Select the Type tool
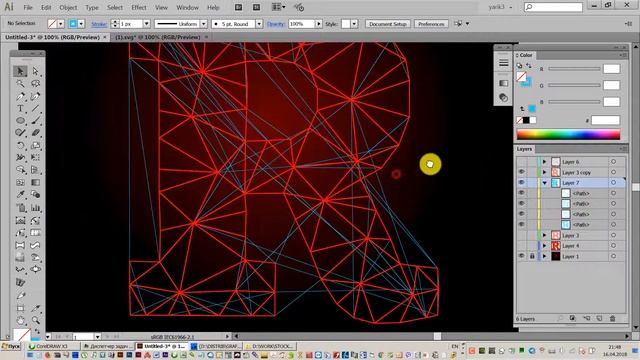Viewport: 640px width, 360px height. pyautogui.click(x=20, y=109)
